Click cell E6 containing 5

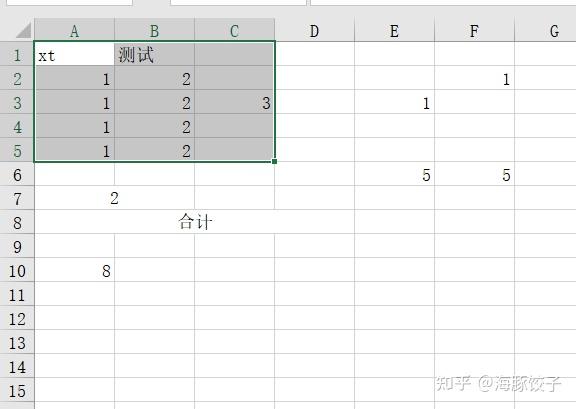pyautogui.click(x=395, y=175)
